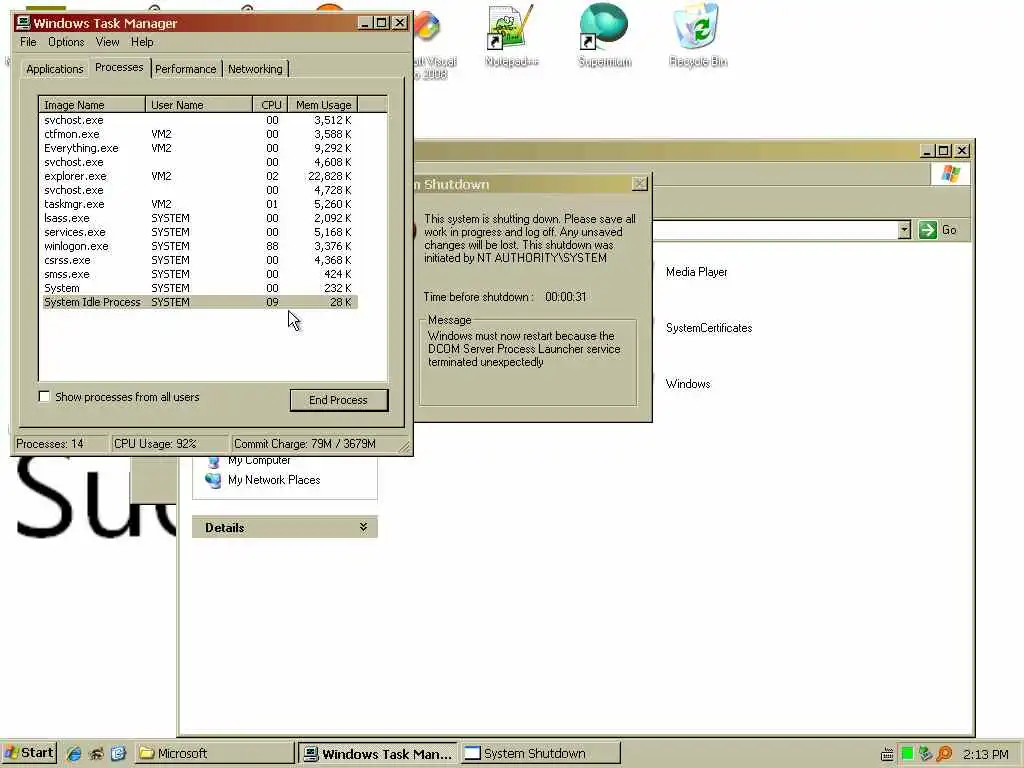Open the Notepad++ desktop shortcut
This screenshot has height=768, width=1024.
[511, 35]
